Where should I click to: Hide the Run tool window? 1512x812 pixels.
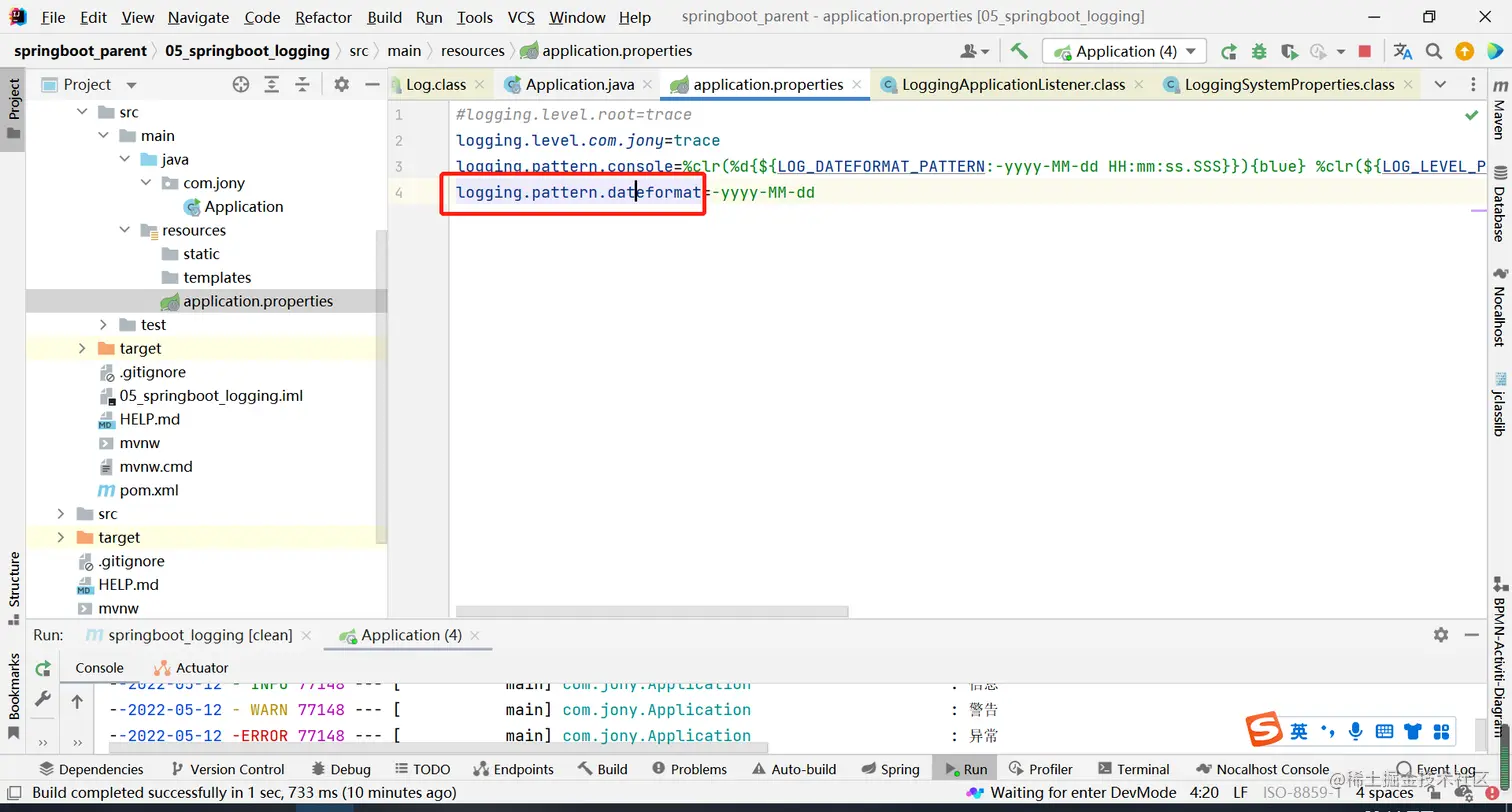point(1472,635)
